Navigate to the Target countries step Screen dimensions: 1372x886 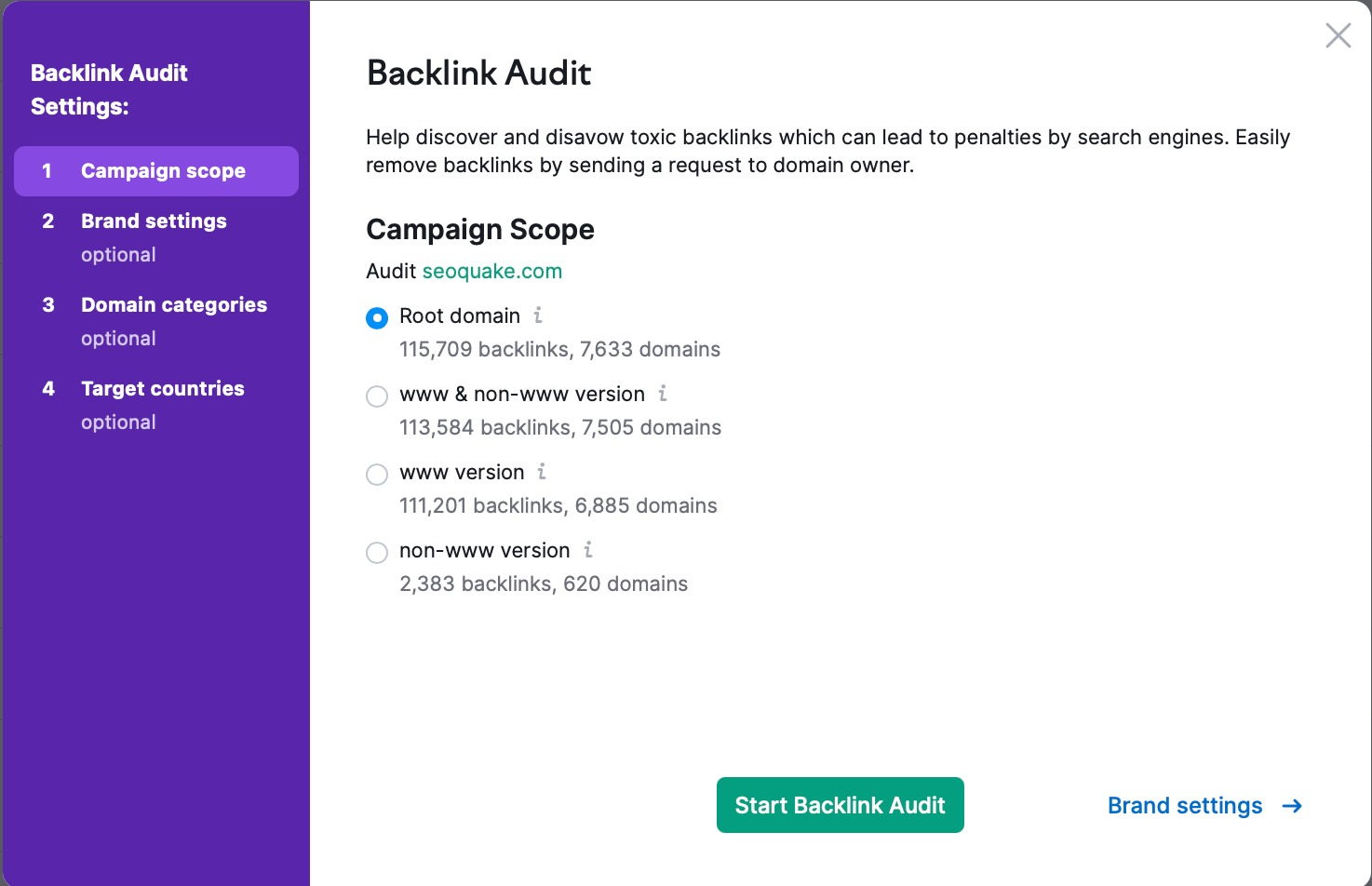162,388
